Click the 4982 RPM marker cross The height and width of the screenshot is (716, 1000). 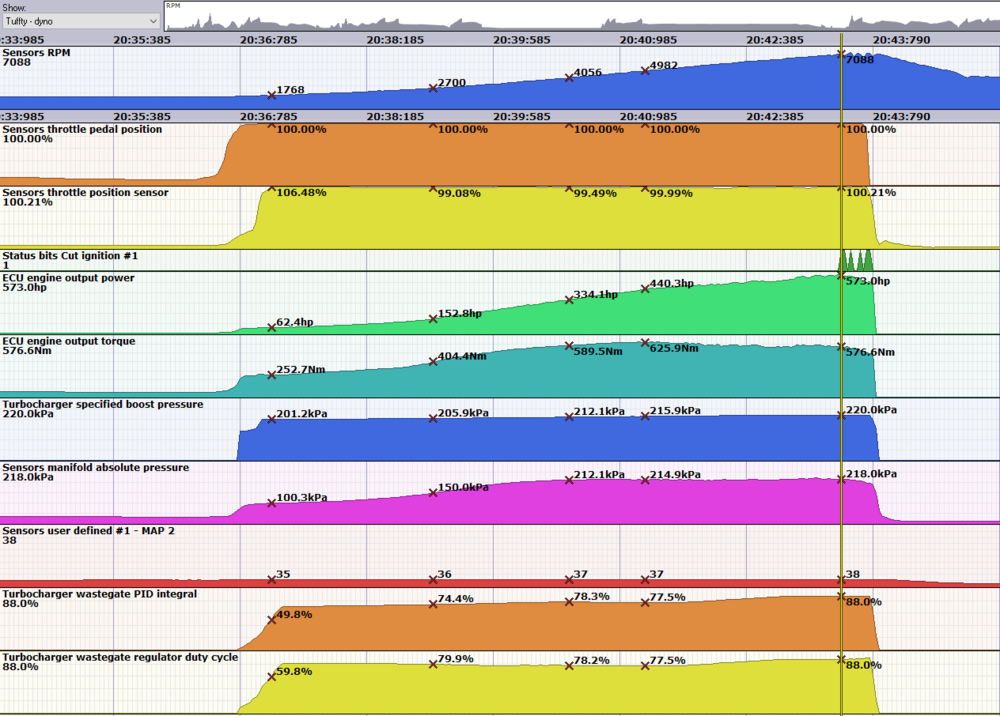click(x=645, y=71)
